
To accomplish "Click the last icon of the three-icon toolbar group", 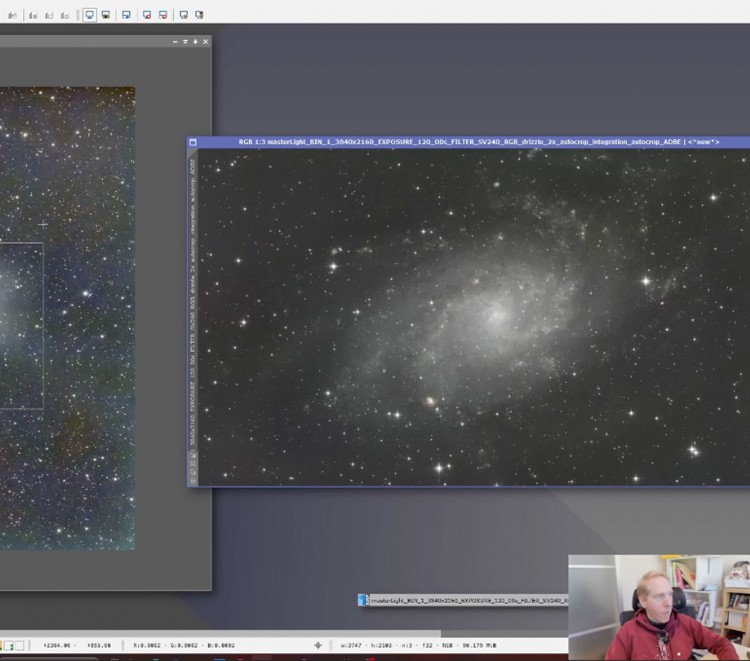I will (65, 15).
